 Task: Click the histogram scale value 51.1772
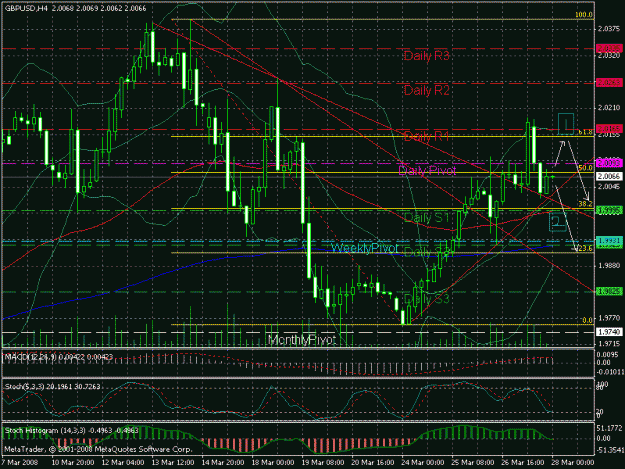pos(610,428)
